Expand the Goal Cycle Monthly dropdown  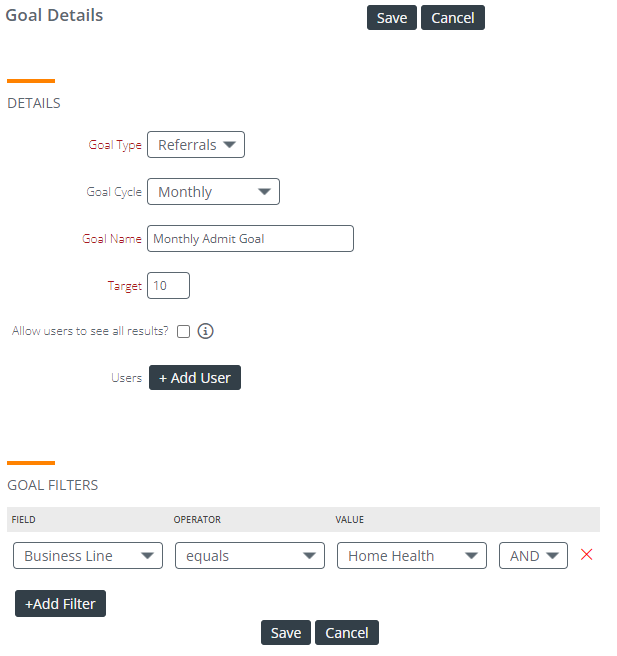click(x=213, y=192)
